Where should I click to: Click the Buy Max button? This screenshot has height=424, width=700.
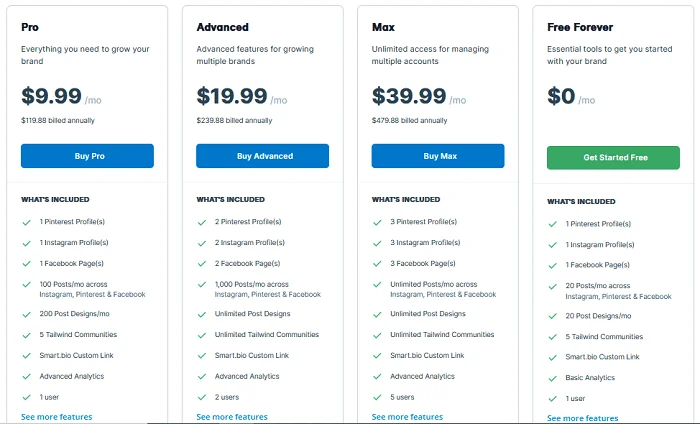438,156
